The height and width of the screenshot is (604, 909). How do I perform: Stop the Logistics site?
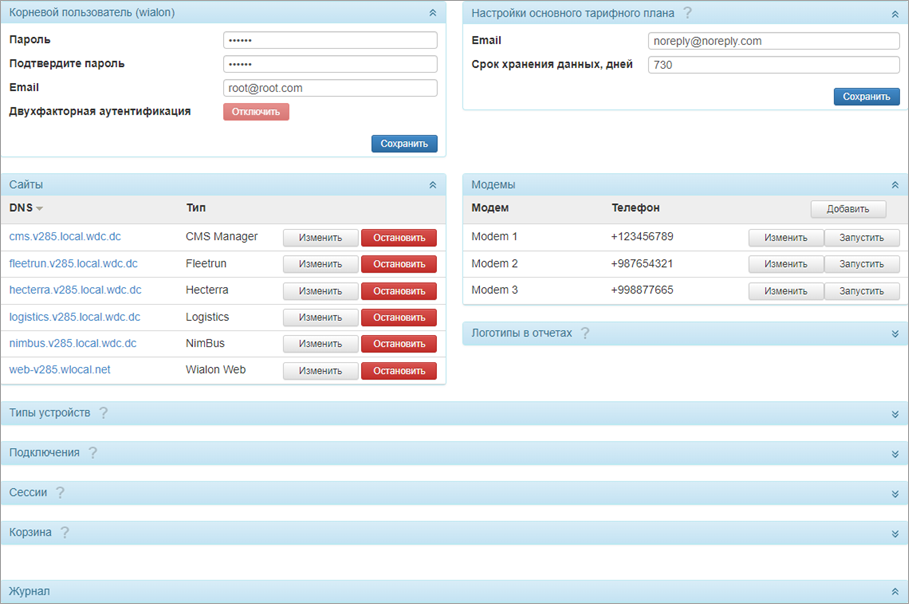pyautogui.click(x=399, y=318)
